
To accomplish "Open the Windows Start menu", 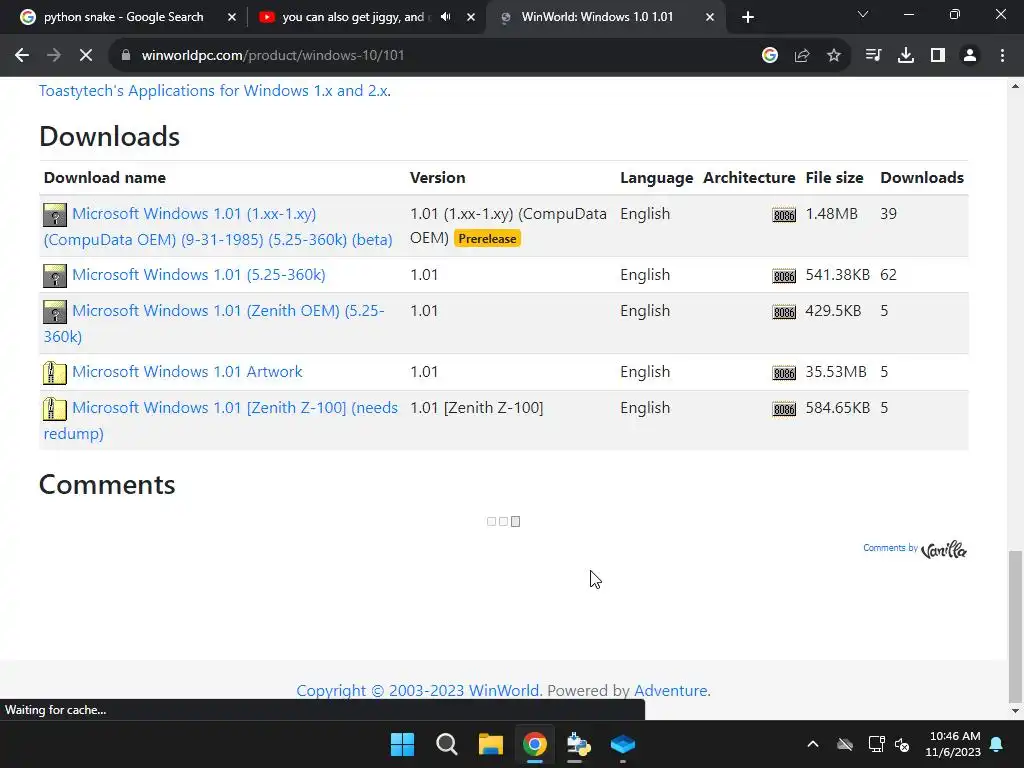I will [402, 744].
